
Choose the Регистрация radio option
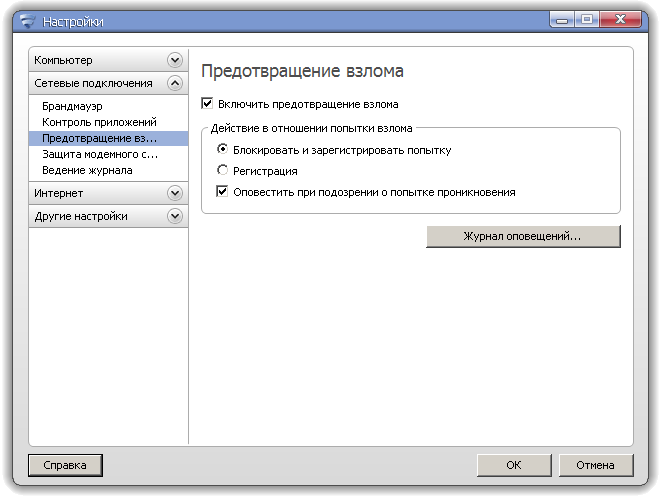[x=222, y=170]
